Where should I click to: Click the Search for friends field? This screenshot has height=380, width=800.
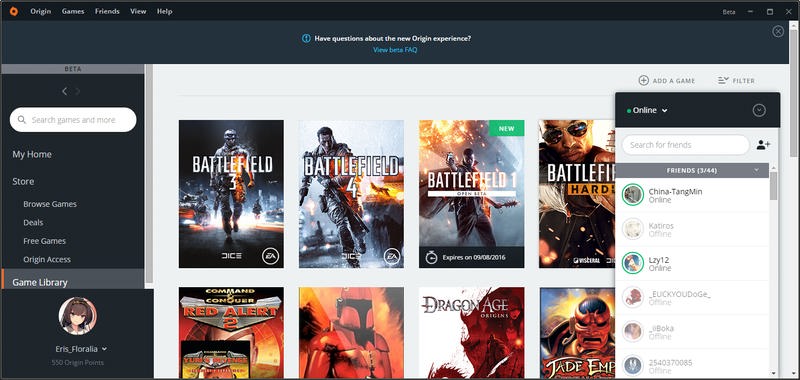685,145
